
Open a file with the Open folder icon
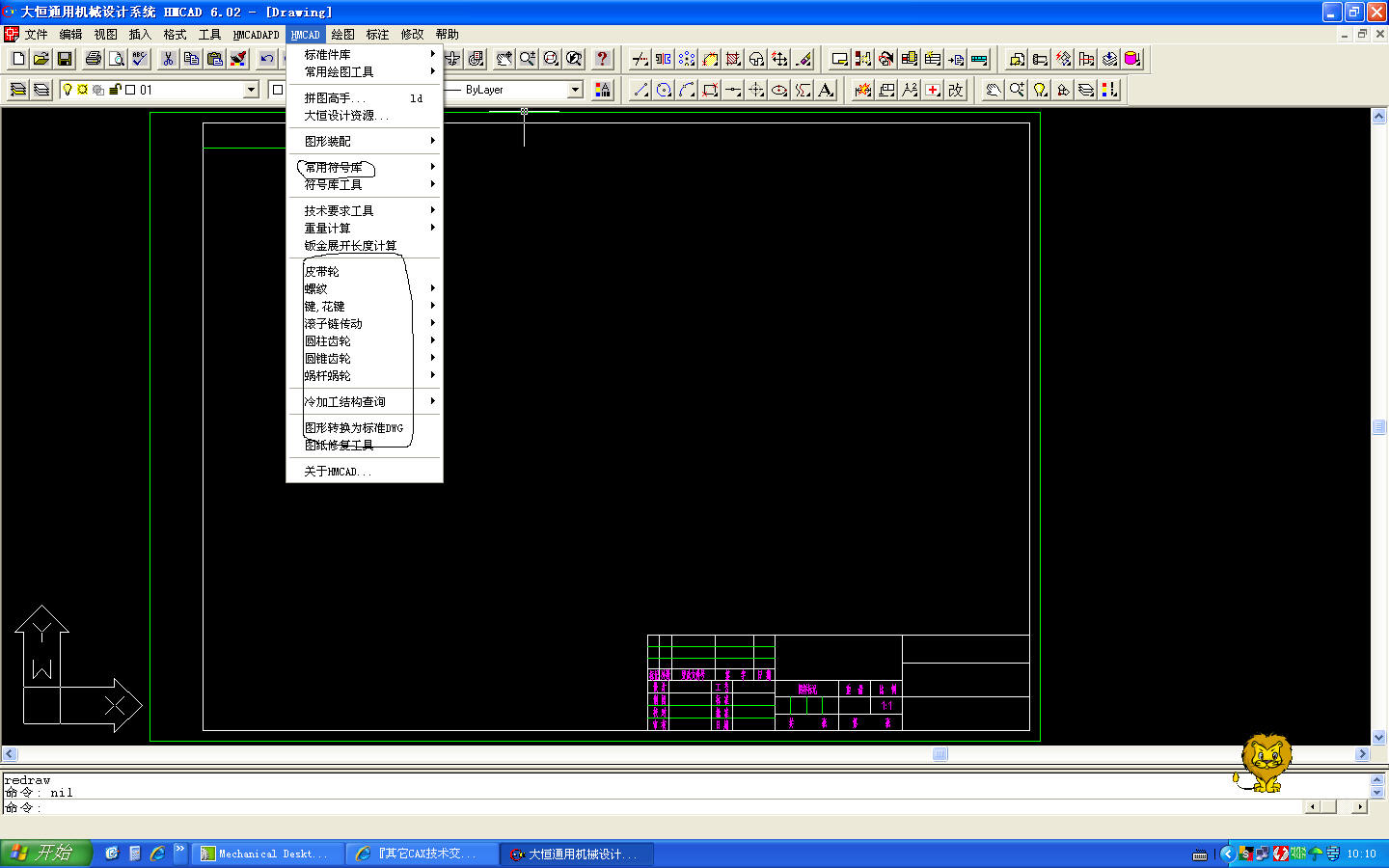point(41,59)
